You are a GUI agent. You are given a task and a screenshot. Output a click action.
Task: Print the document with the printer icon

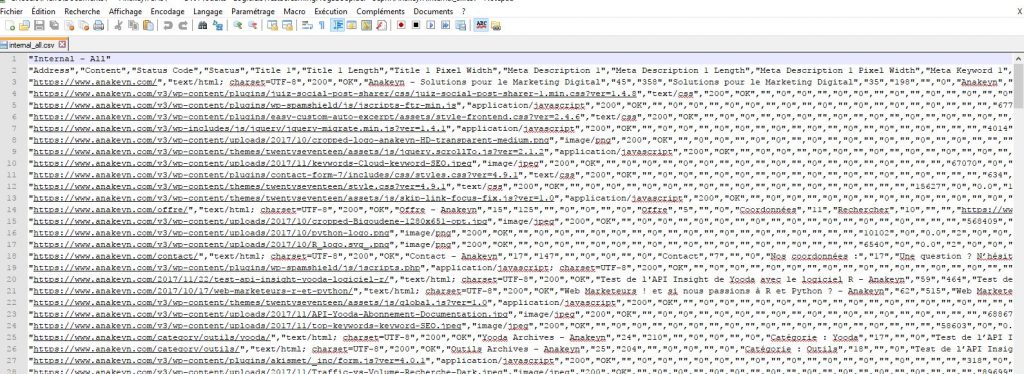pyautogui.click(x=98, y=25)
